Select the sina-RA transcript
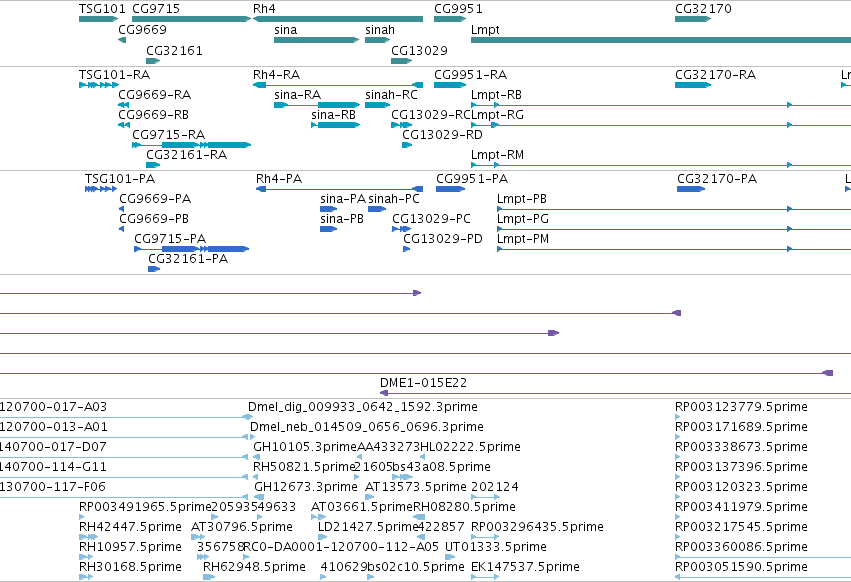Image resolution: width=851 pixels, height=582 pixels. [317, 105]
